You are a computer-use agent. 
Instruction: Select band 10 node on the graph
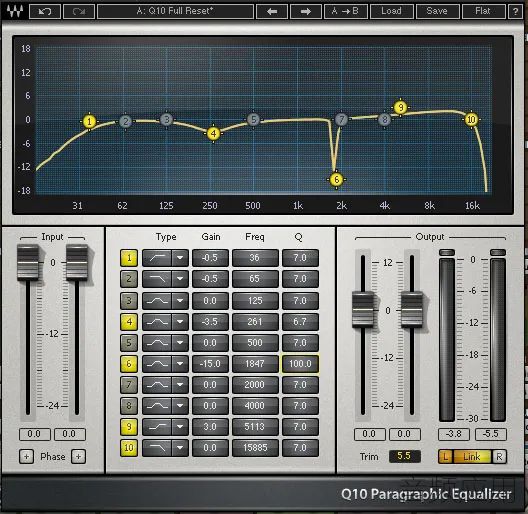pos(471,120)
